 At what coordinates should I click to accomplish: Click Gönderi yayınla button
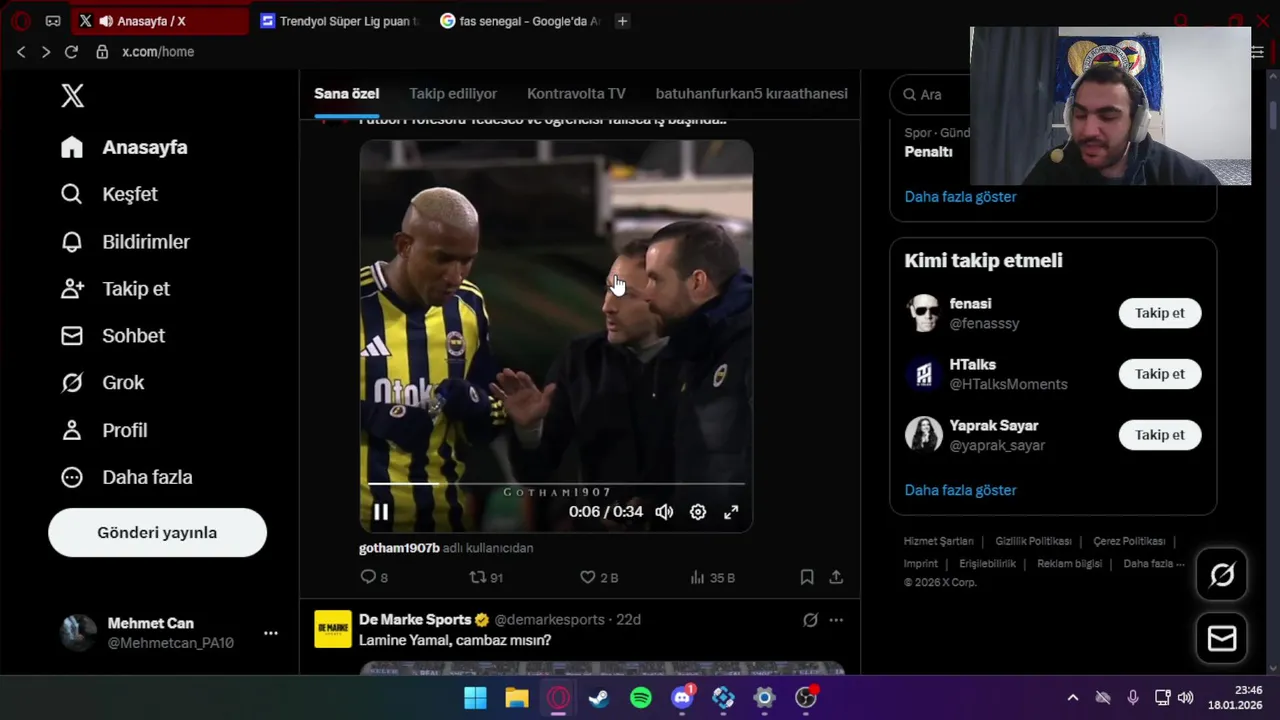tap(157, 533)
